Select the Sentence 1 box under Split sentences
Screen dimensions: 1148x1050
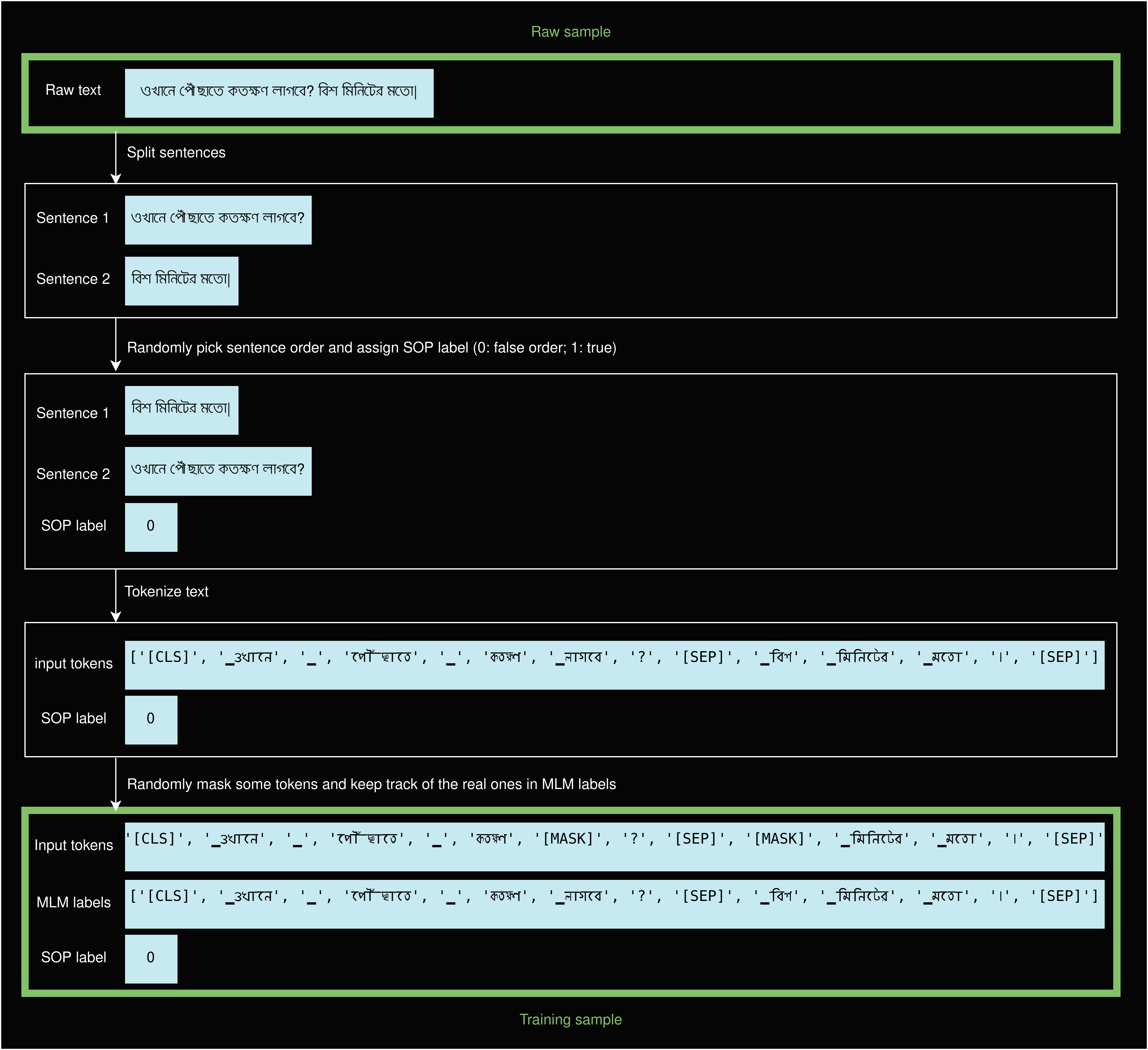(219, 219)
